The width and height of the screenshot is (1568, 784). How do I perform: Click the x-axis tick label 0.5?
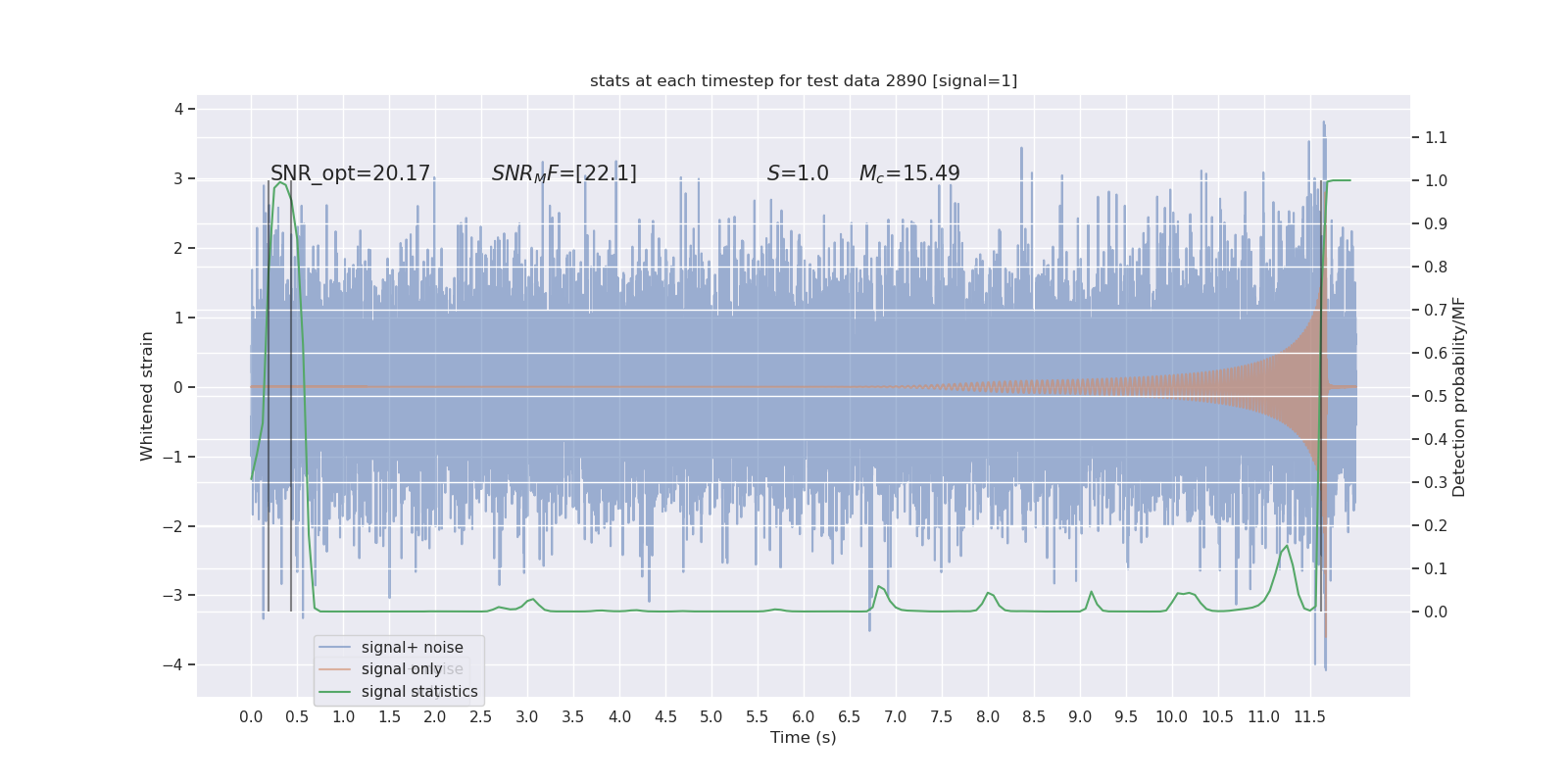click(297, 716)
